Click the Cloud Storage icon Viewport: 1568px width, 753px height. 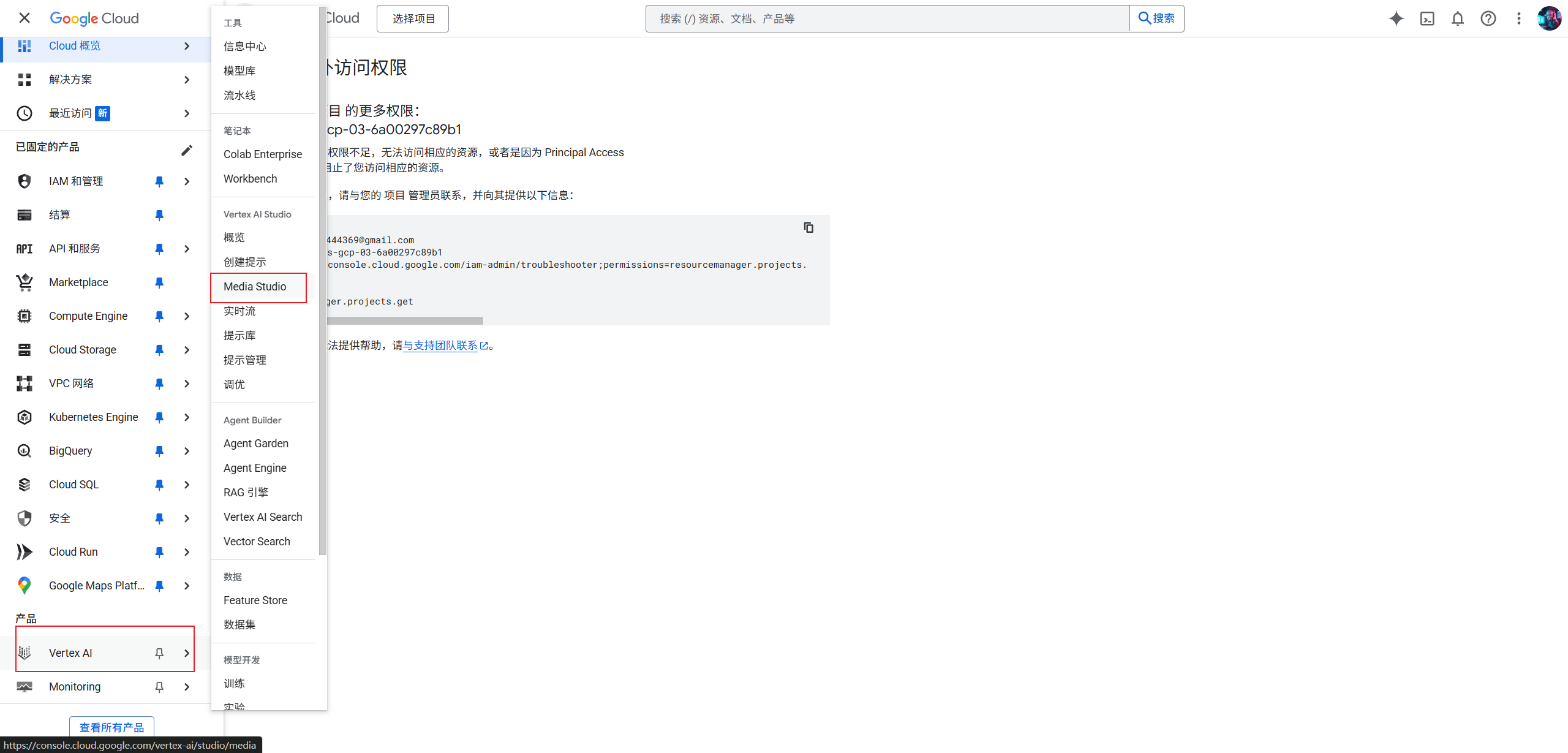[x=24, y=350]
